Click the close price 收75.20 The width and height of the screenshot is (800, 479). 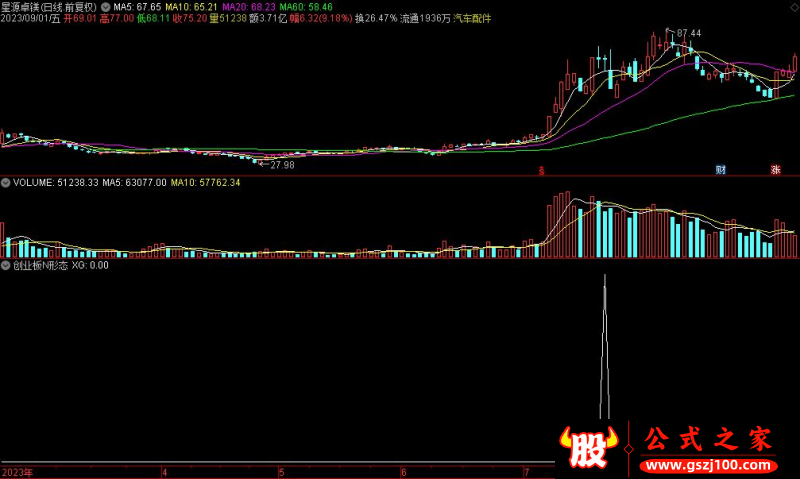click(x=190, y=18)
